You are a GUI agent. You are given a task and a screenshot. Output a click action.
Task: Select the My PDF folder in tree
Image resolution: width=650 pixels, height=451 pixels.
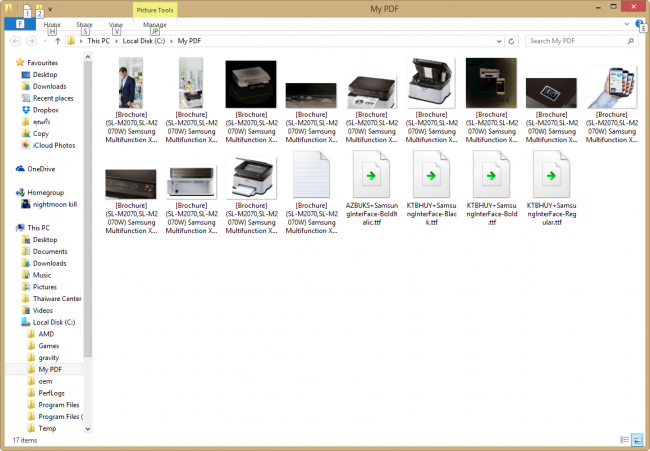click(50, 369)
